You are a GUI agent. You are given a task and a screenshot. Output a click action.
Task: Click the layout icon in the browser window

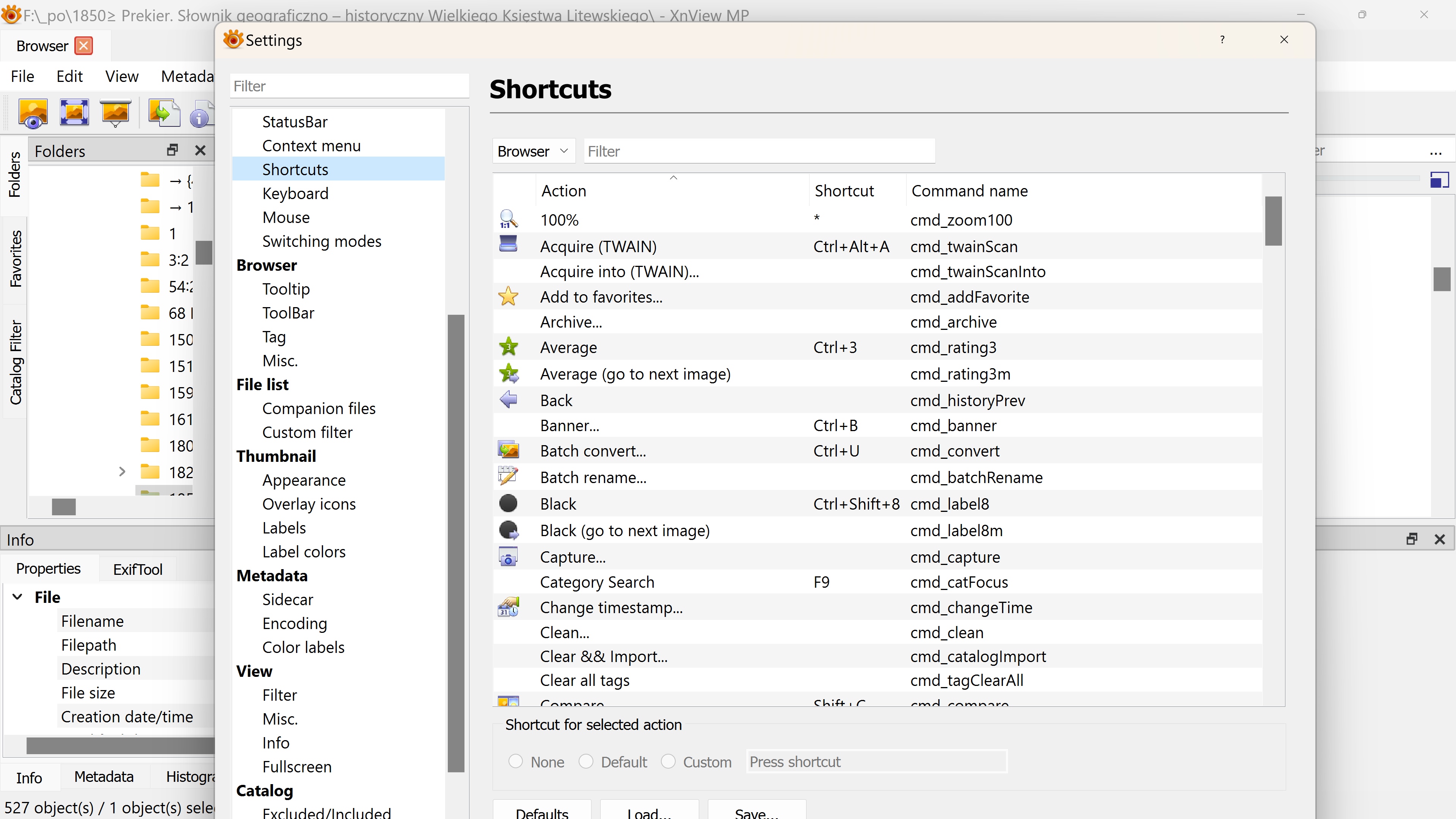(1439, 180)
